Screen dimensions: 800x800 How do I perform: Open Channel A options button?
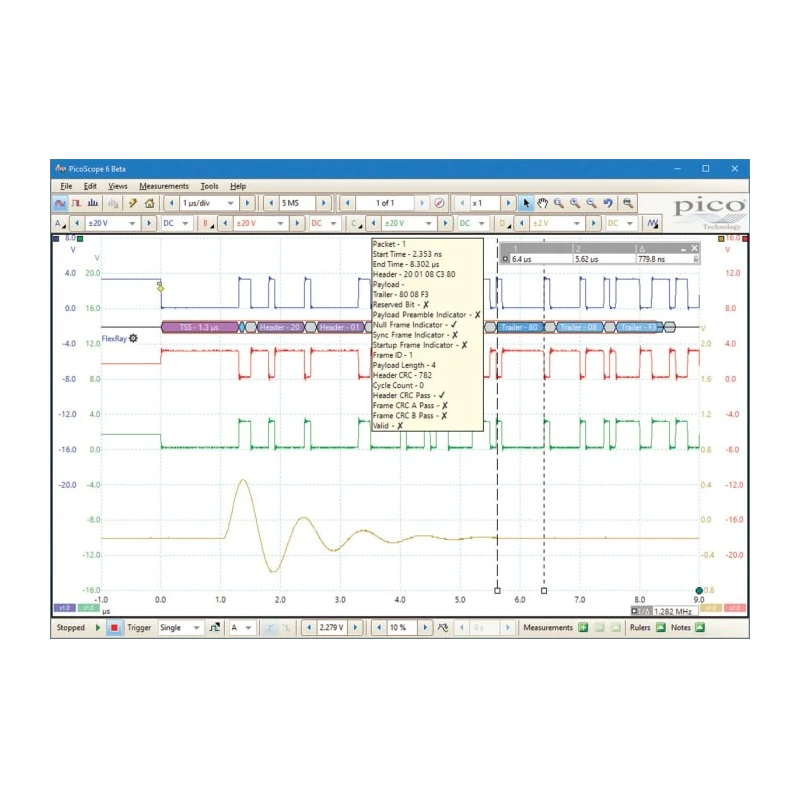[x=60, y=223]
